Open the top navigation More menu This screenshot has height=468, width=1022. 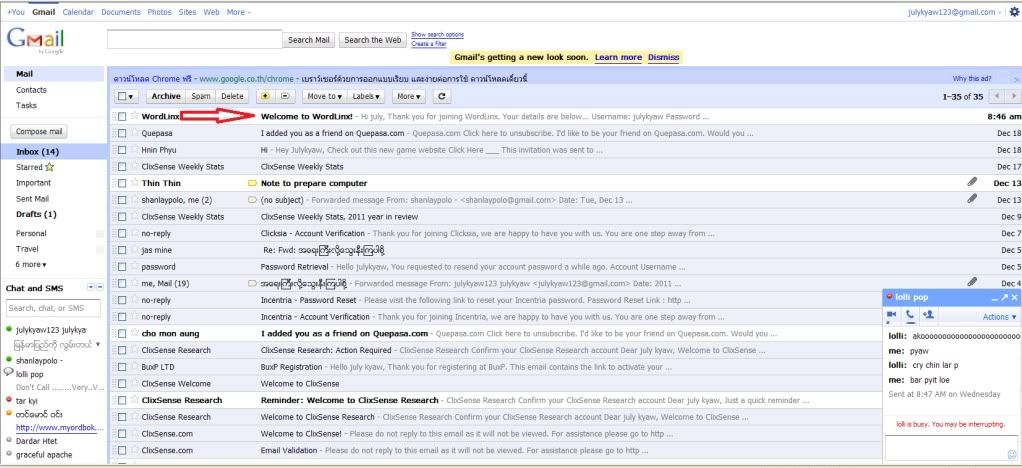click(x=238, y=12)
